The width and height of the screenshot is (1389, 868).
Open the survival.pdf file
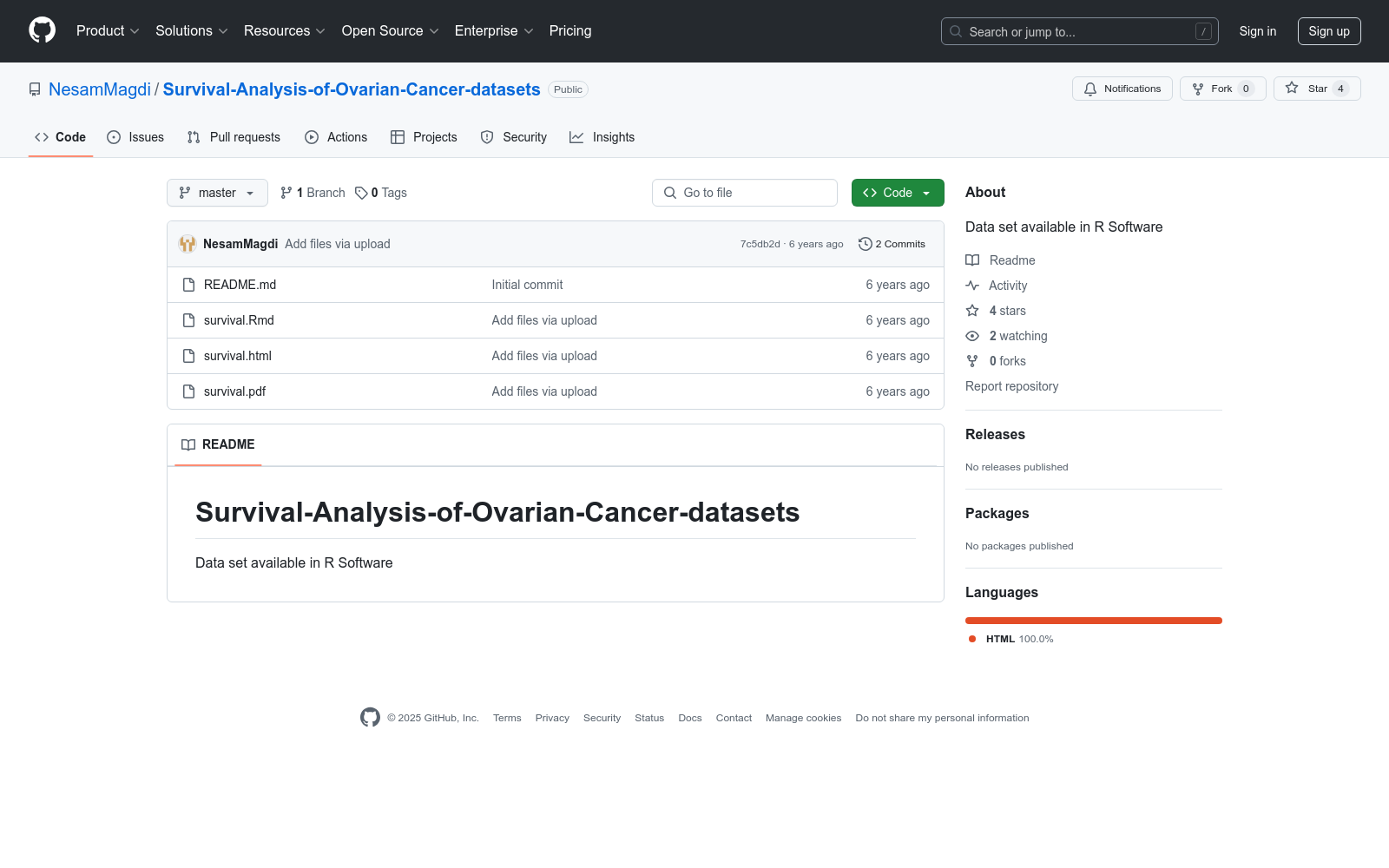[x=234, y=391]
